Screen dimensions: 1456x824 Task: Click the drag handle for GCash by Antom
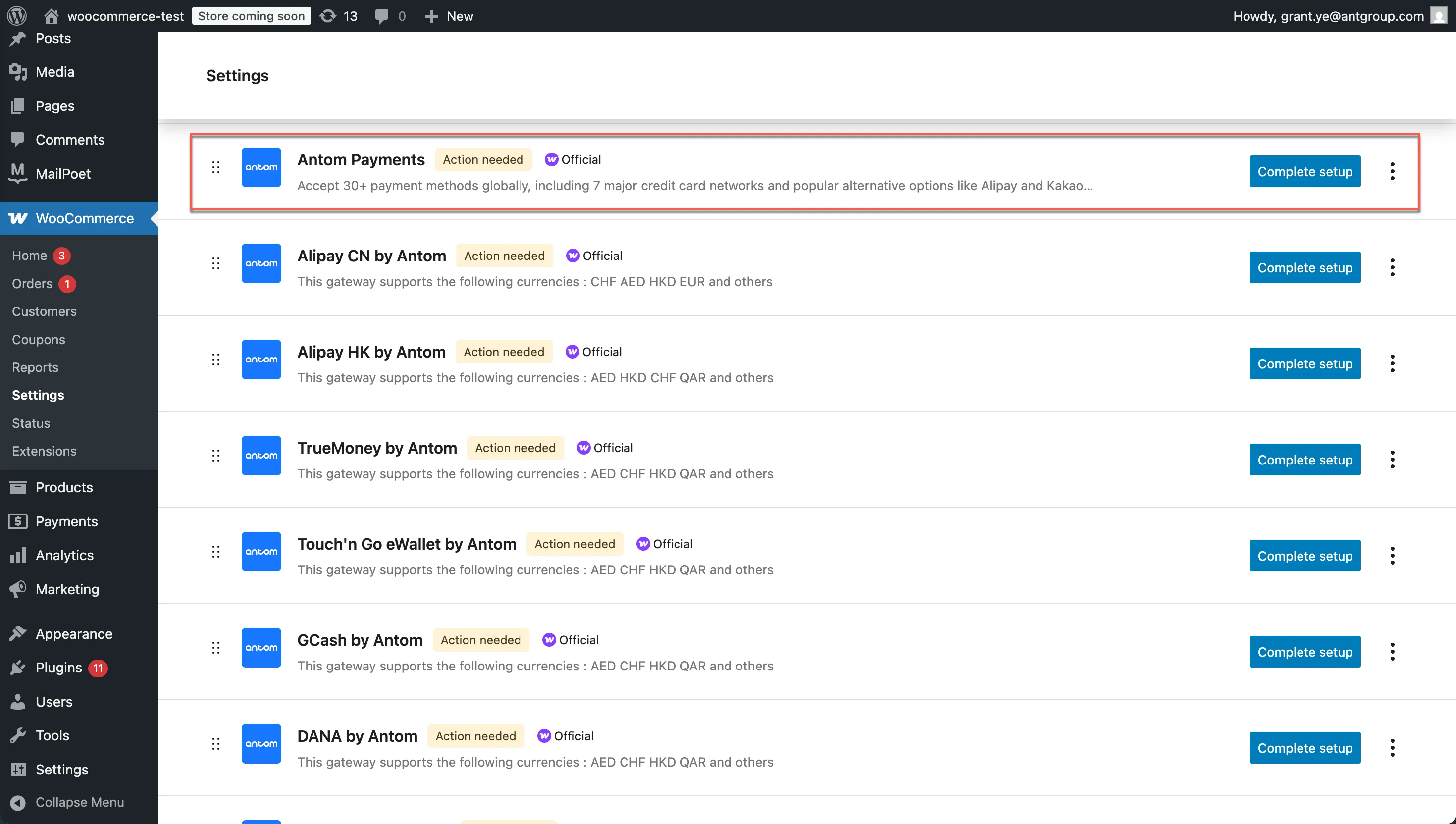pyautogui.click(x=215, y=647)
